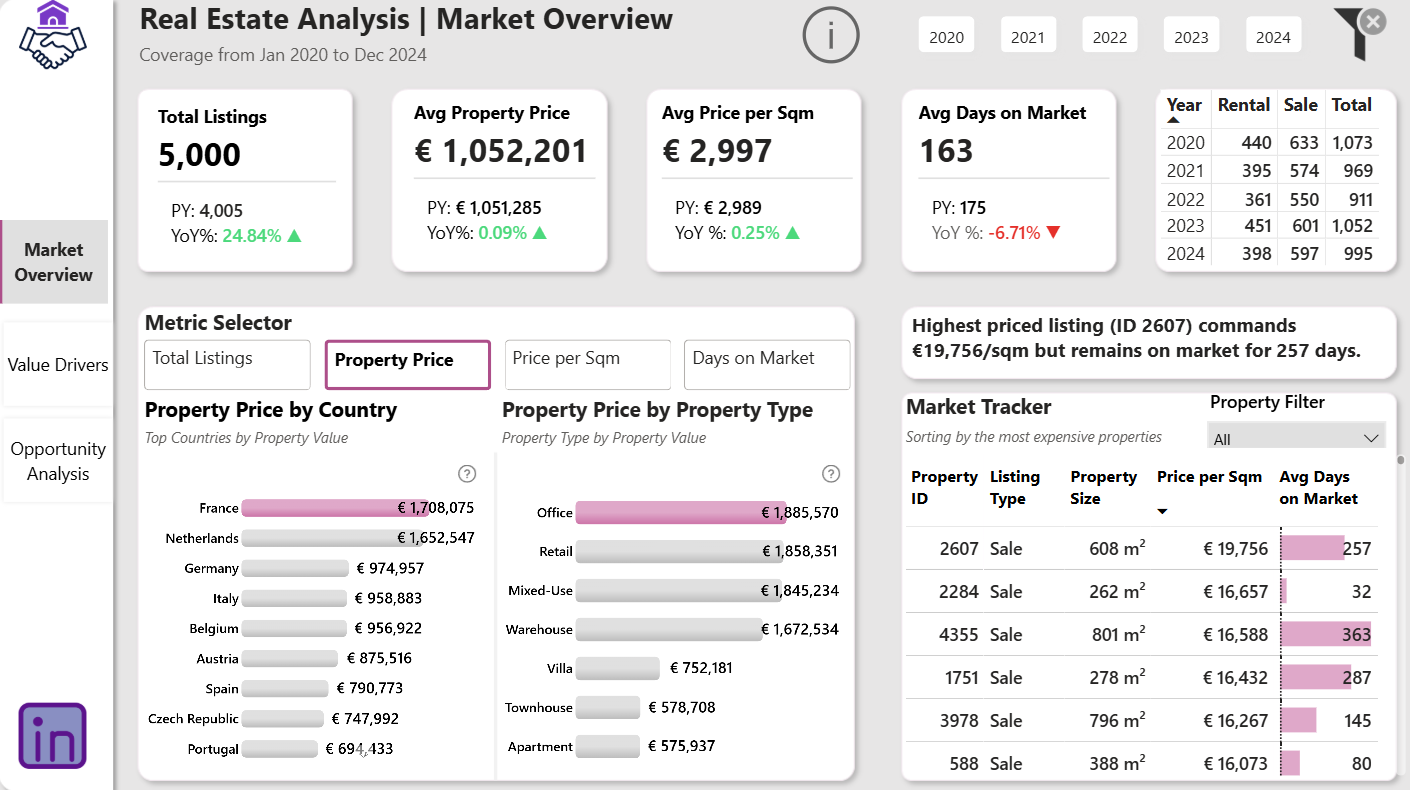Filter by year 2022
Image resolution: width=1410 pixels, height=790 pixels.
pos(1110,36)
